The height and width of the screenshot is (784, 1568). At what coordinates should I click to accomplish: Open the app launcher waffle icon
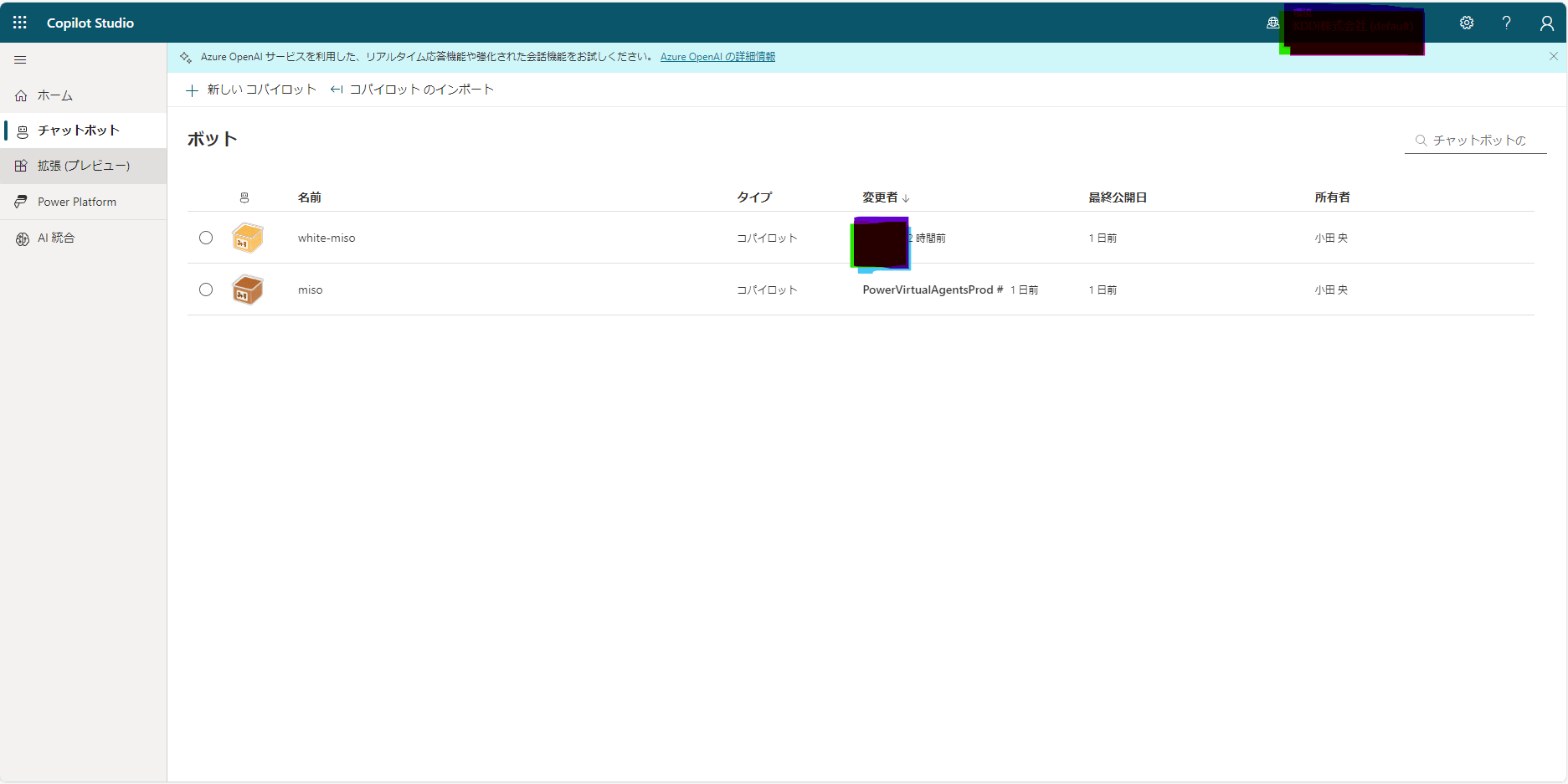click(20, 23)
